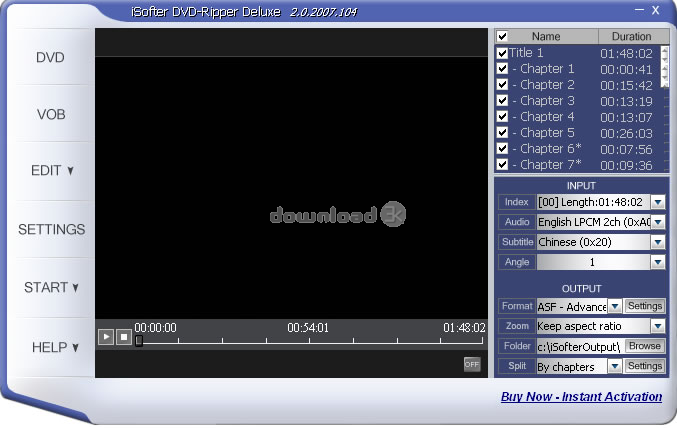Minimize the iSofter window
The width and height of the screenshot is (677, 428).
[x=640, y=10]
